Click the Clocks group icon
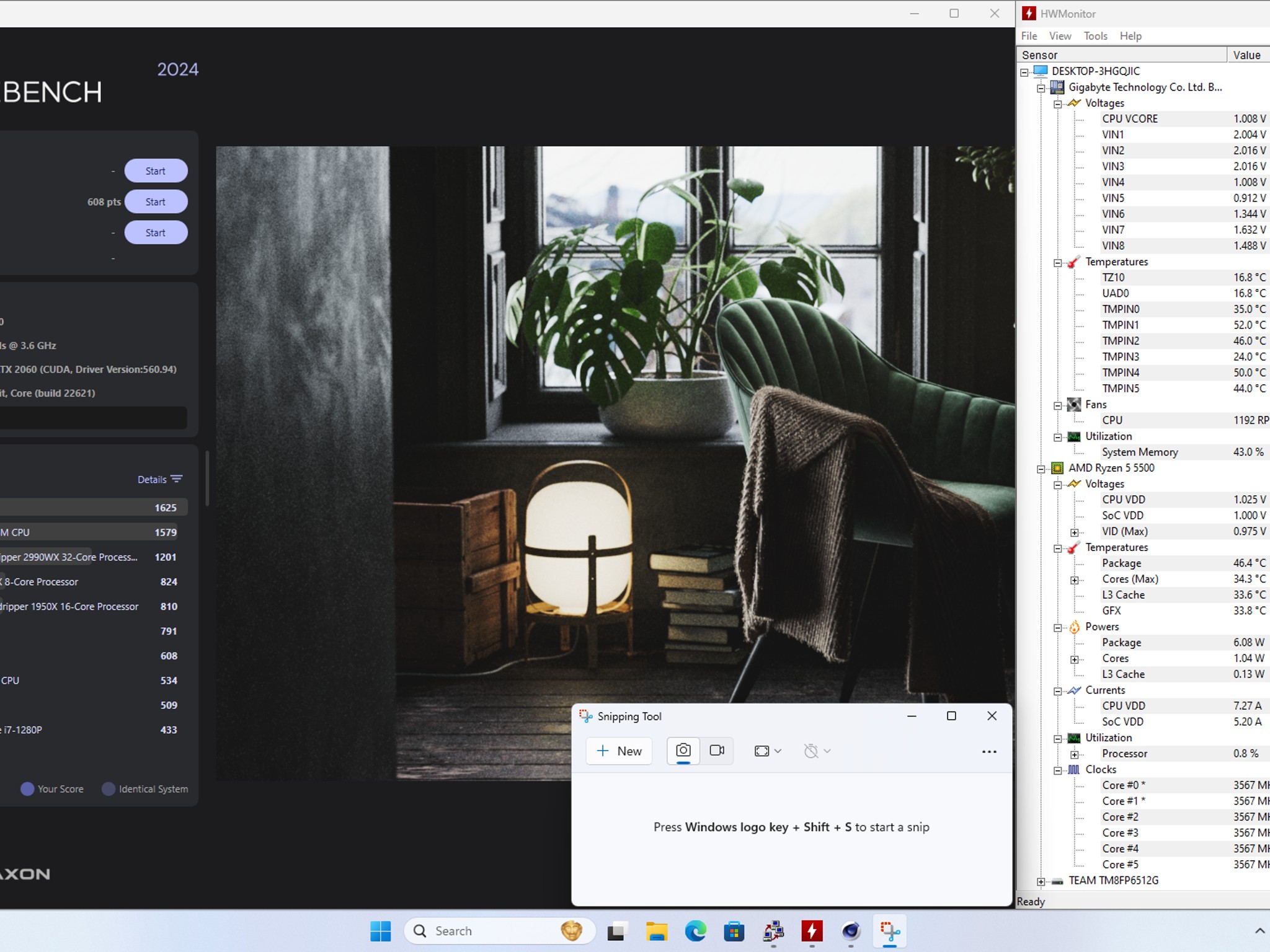This screenshot has height=952, width=1270. click(1074, 770)
